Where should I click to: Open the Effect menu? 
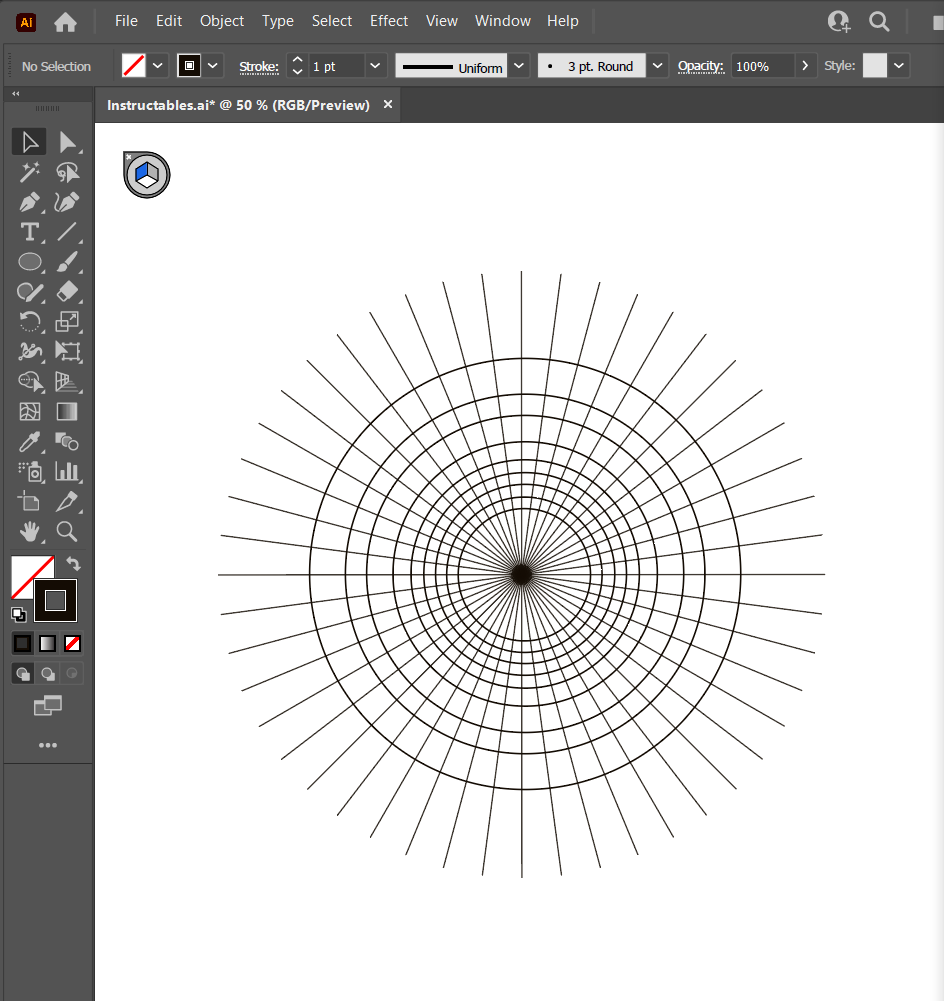point(389,21)
